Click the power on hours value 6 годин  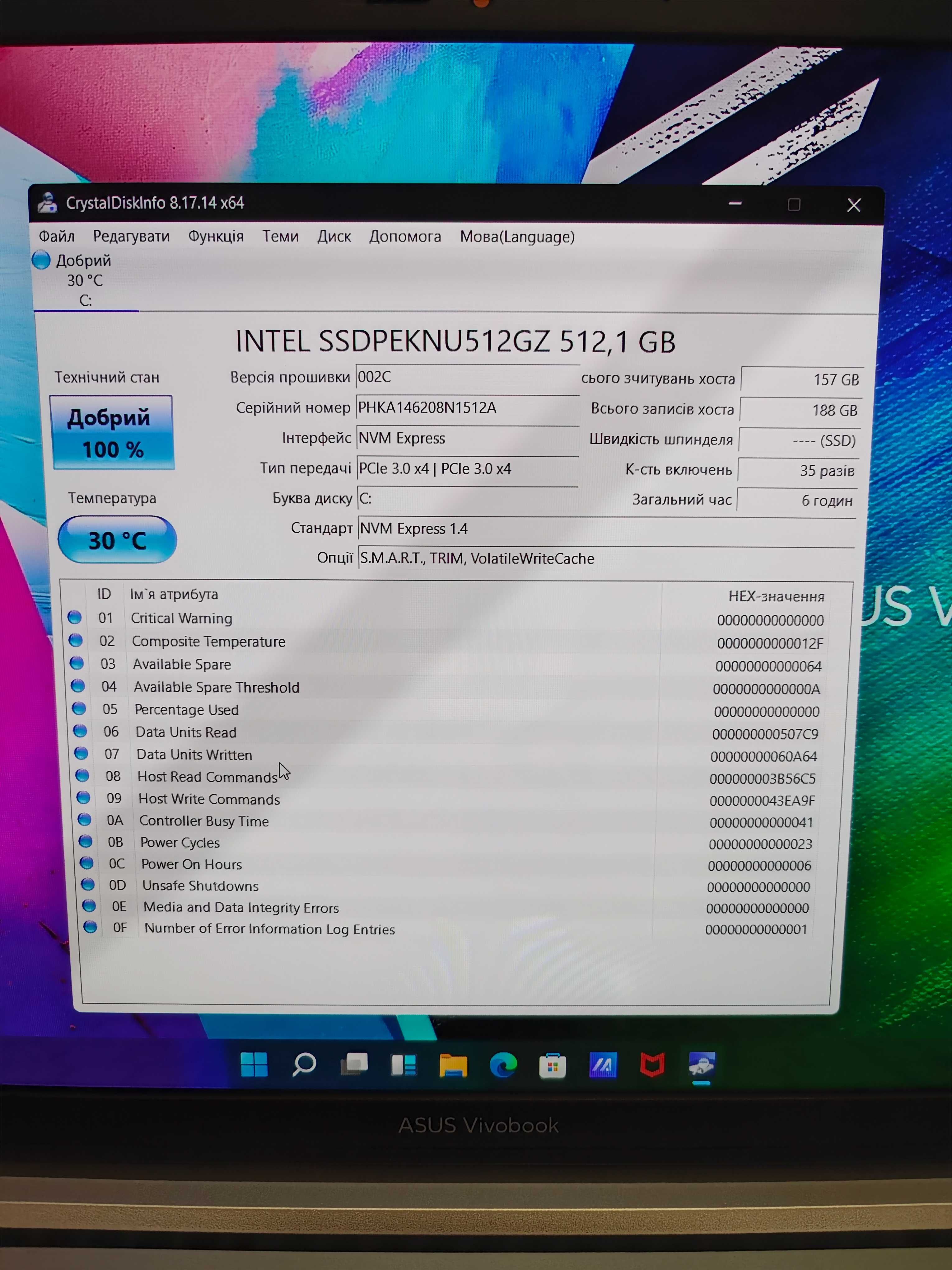coord(797,500)
